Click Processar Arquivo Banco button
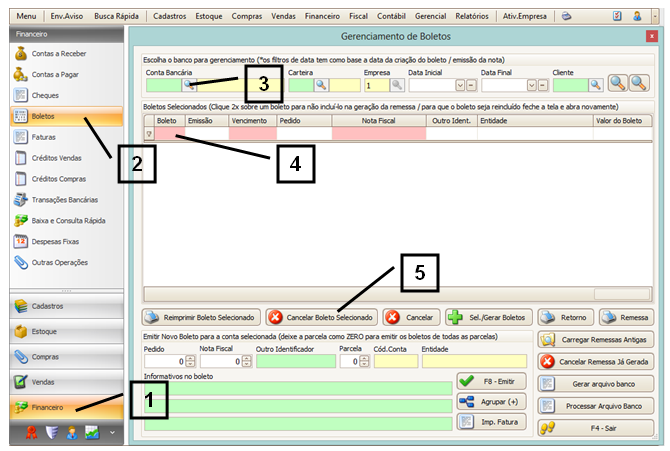 596,406
